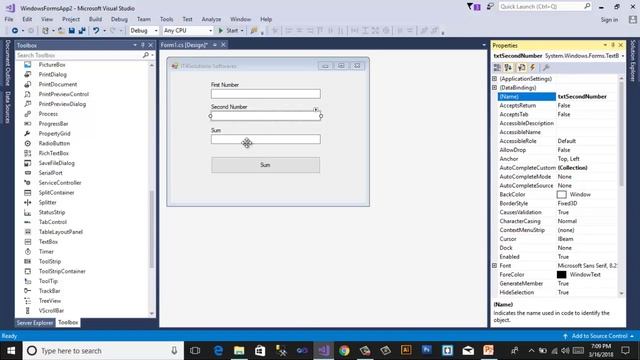This screenshot has height=360, width=640.
Task: Open the Analyze menu
Action: (x=211, y=19)
